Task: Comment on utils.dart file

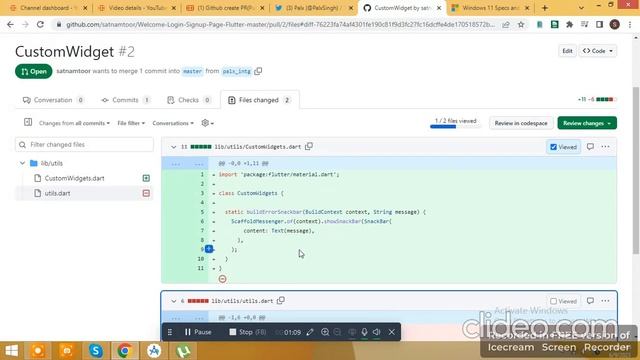Action: tap(590, 301)
